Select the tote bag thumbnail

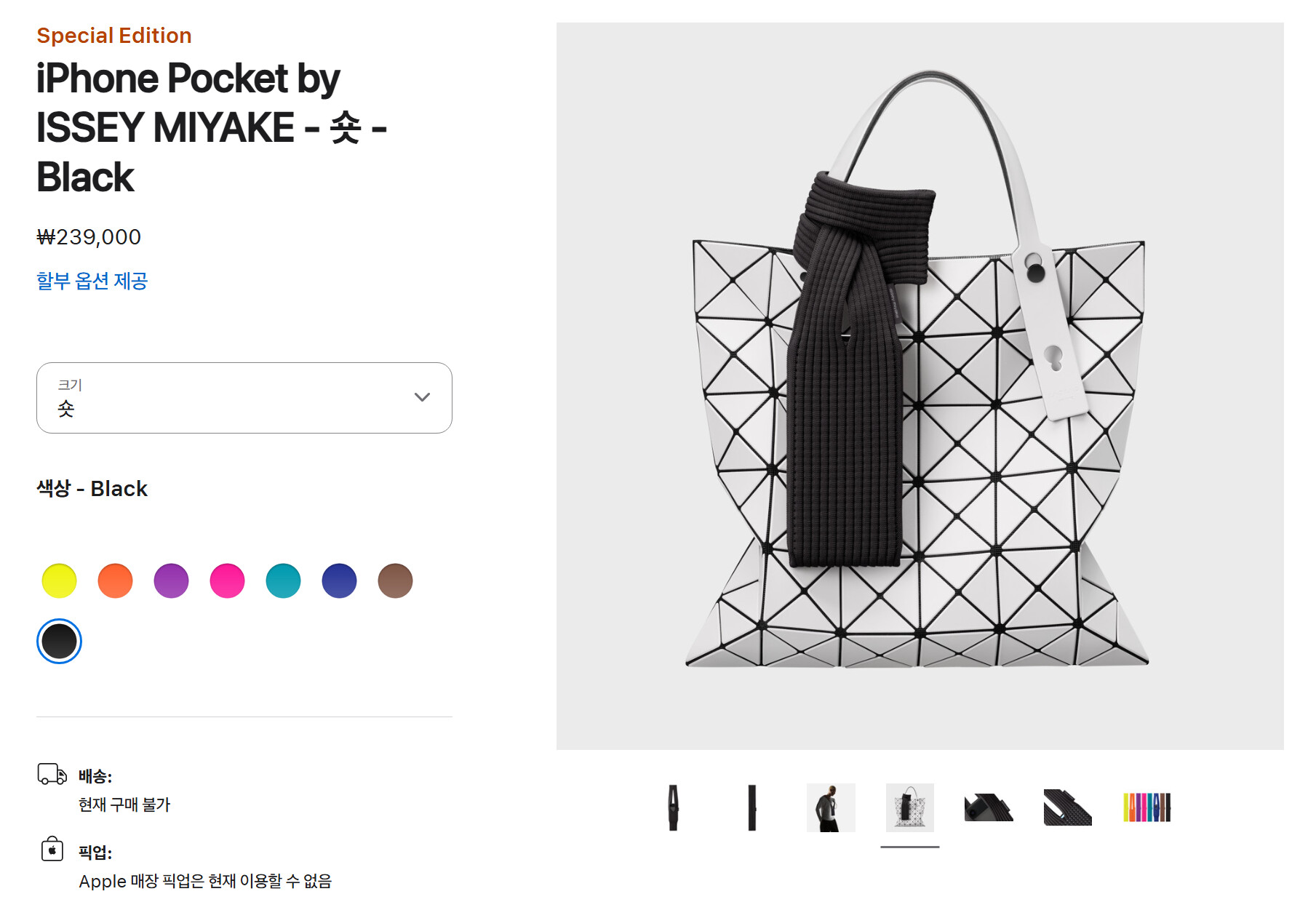click(x=910, y=807)
